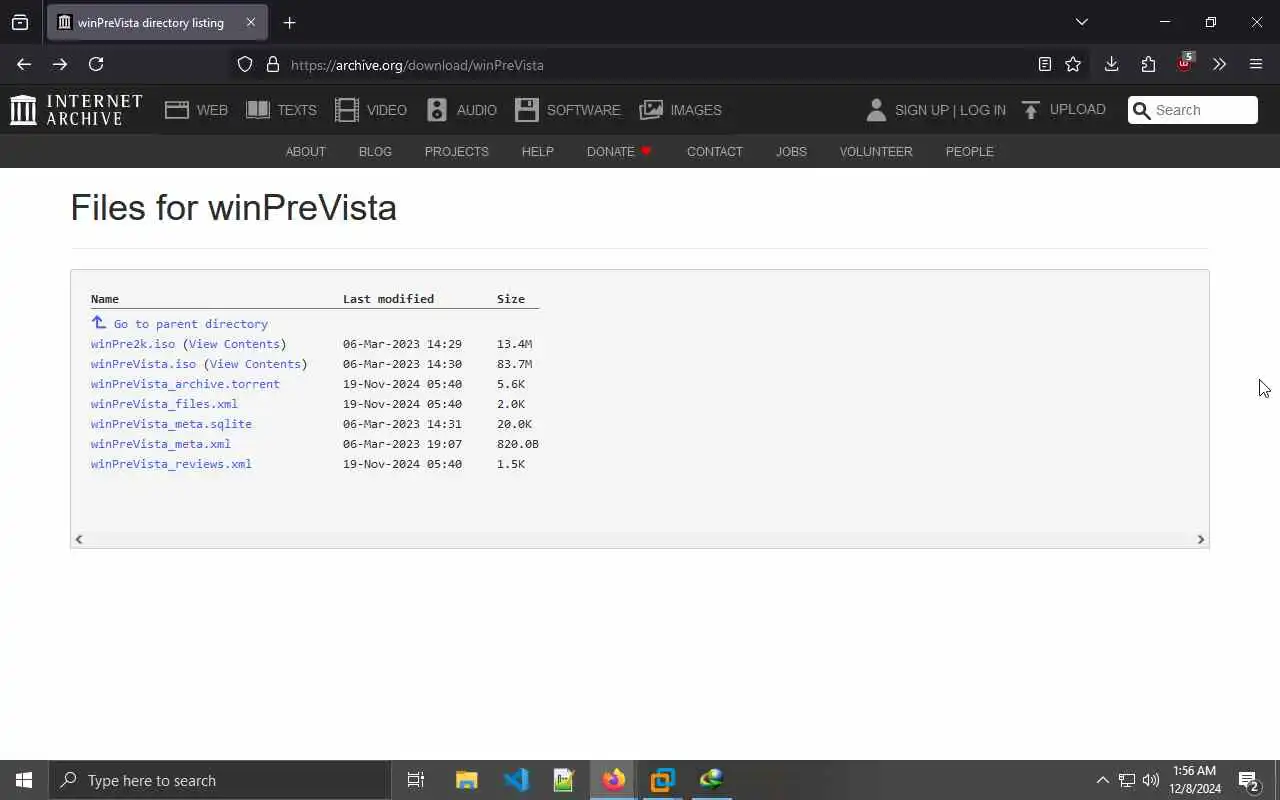This screenshot has height=800, width=1280.
Task: Click taskbar search box
Action: (220, 780)
